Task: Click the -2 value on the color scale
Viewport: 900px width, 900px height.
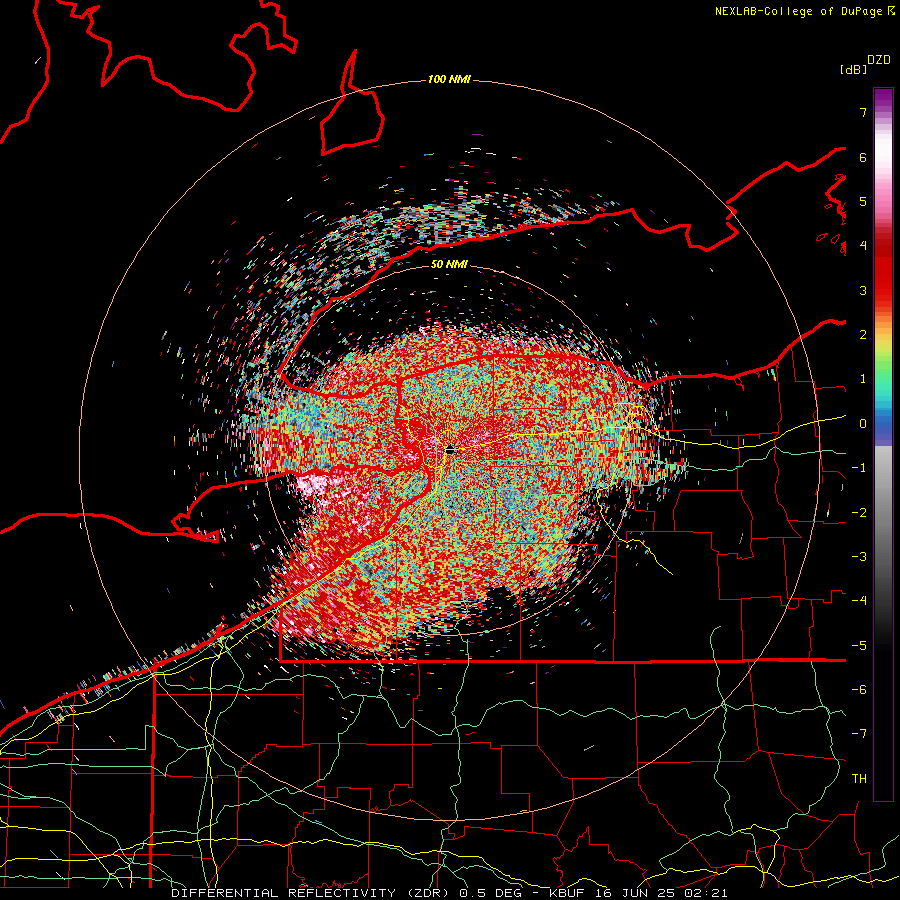Action: coord(859,513)
